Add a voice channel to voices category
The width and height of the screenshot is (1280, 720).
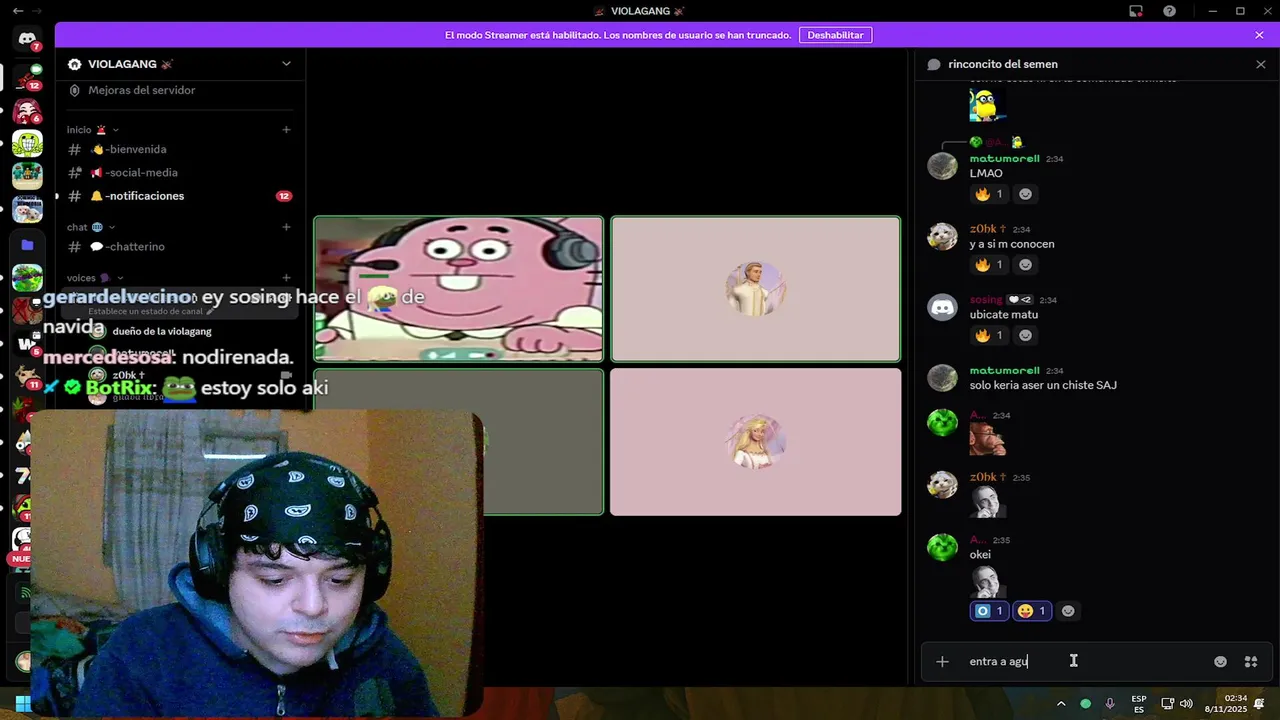pyautogui.click(x=286, y=278)
